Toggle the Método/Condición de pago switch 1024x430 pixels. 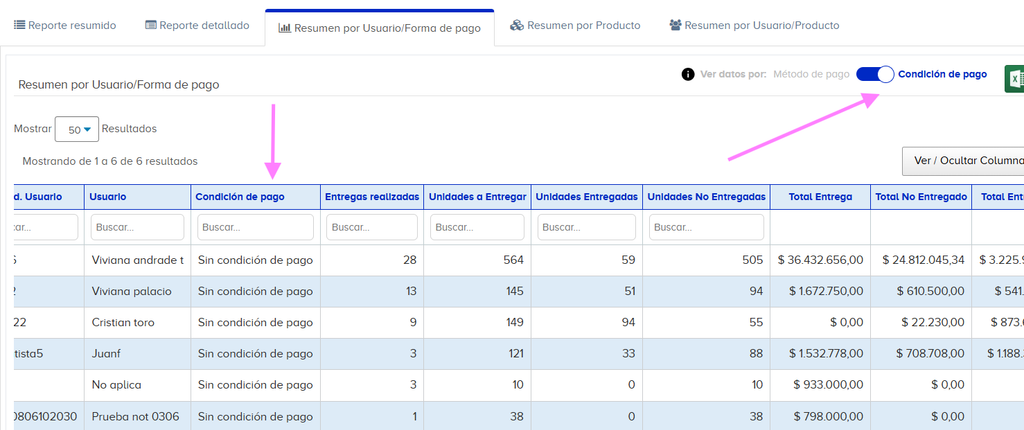pyautogui.click(x=874, y=74)
